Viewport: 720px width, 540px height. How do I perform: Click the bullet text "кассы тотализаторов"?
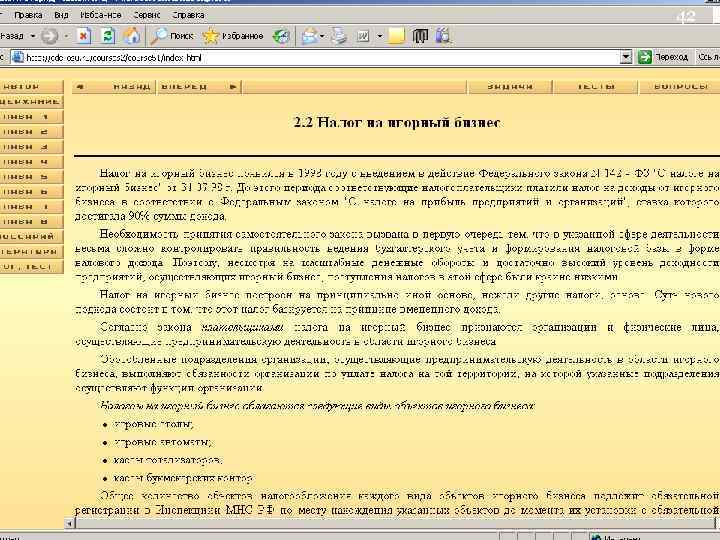[168, 460]
